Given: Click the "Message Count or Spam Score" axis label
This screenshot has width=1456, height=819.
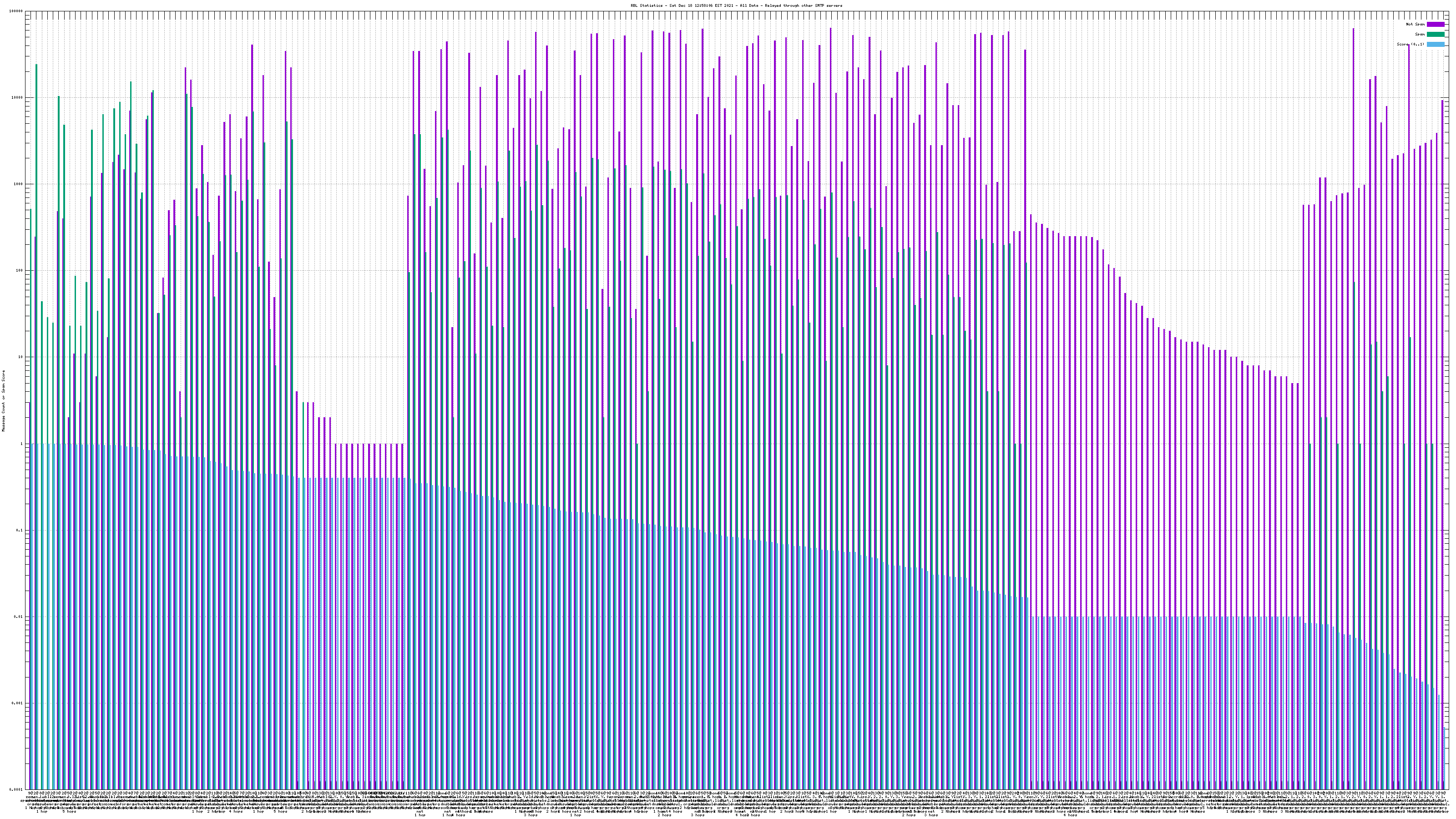Looking at the screenshot, I should 3,401.
